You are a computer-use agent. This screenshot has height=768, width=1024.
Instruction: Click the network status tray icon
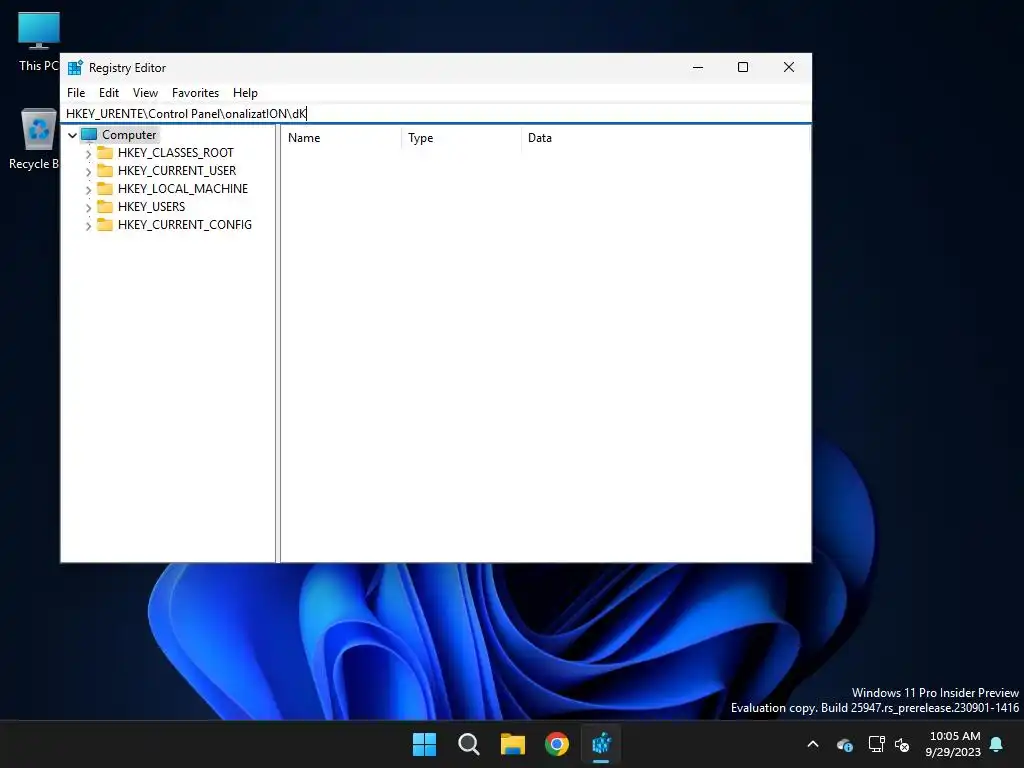coord(876,744)
